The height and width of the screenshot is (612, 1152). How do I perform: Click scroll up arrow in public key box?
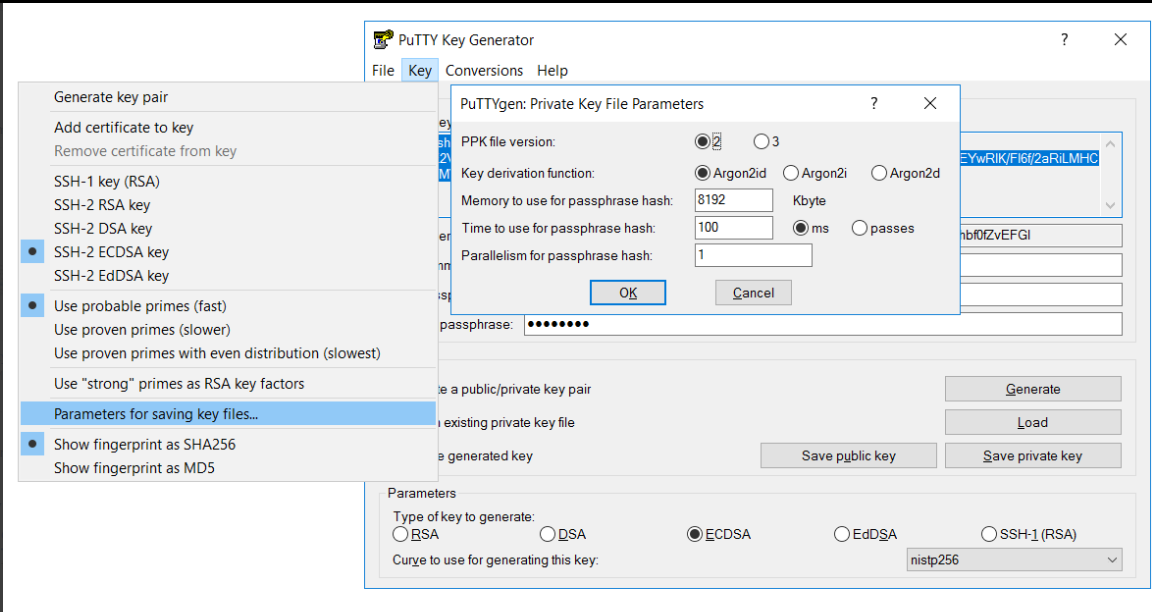1110,144
